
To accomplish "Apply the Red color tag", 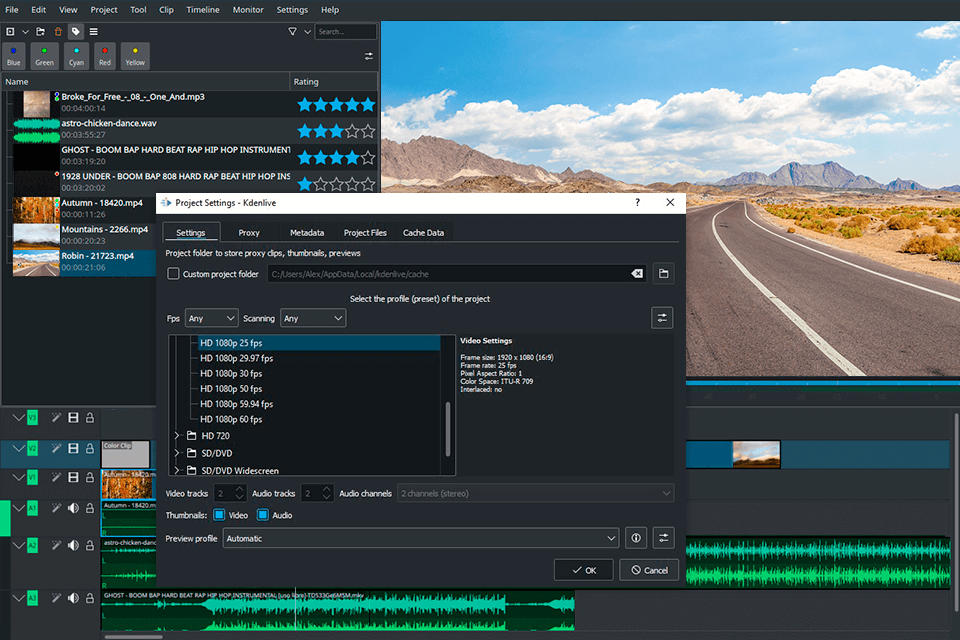I will tap(105, 56).
